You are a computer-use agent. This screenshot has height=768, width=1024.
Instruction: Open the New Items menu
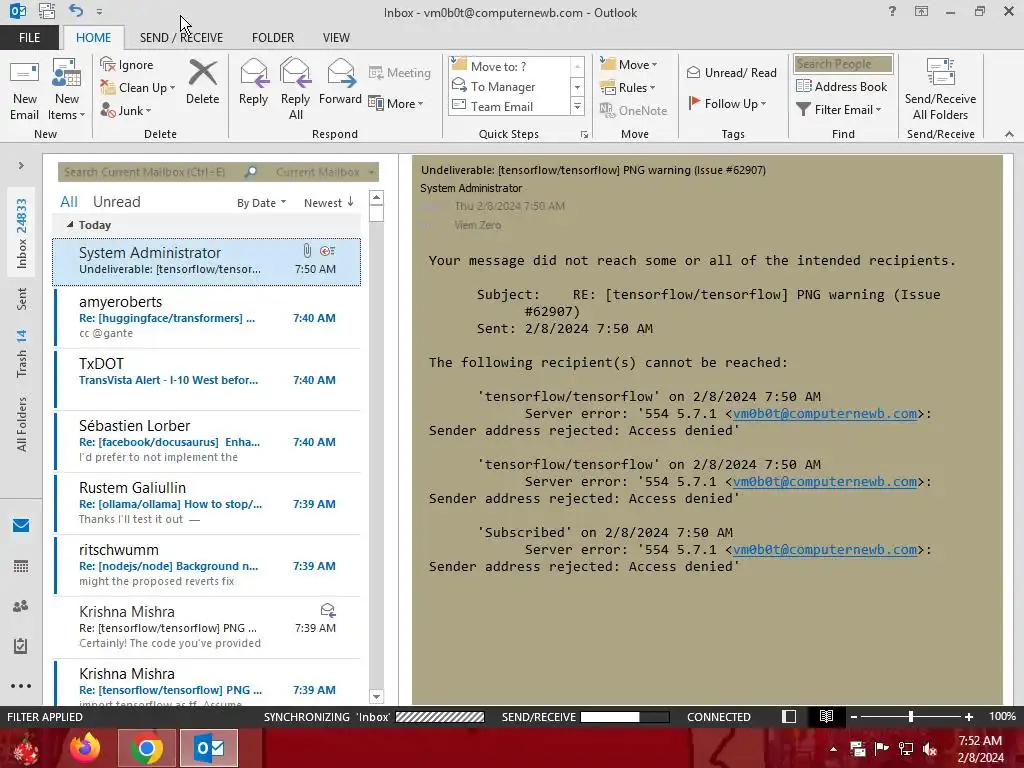[67, 90]
